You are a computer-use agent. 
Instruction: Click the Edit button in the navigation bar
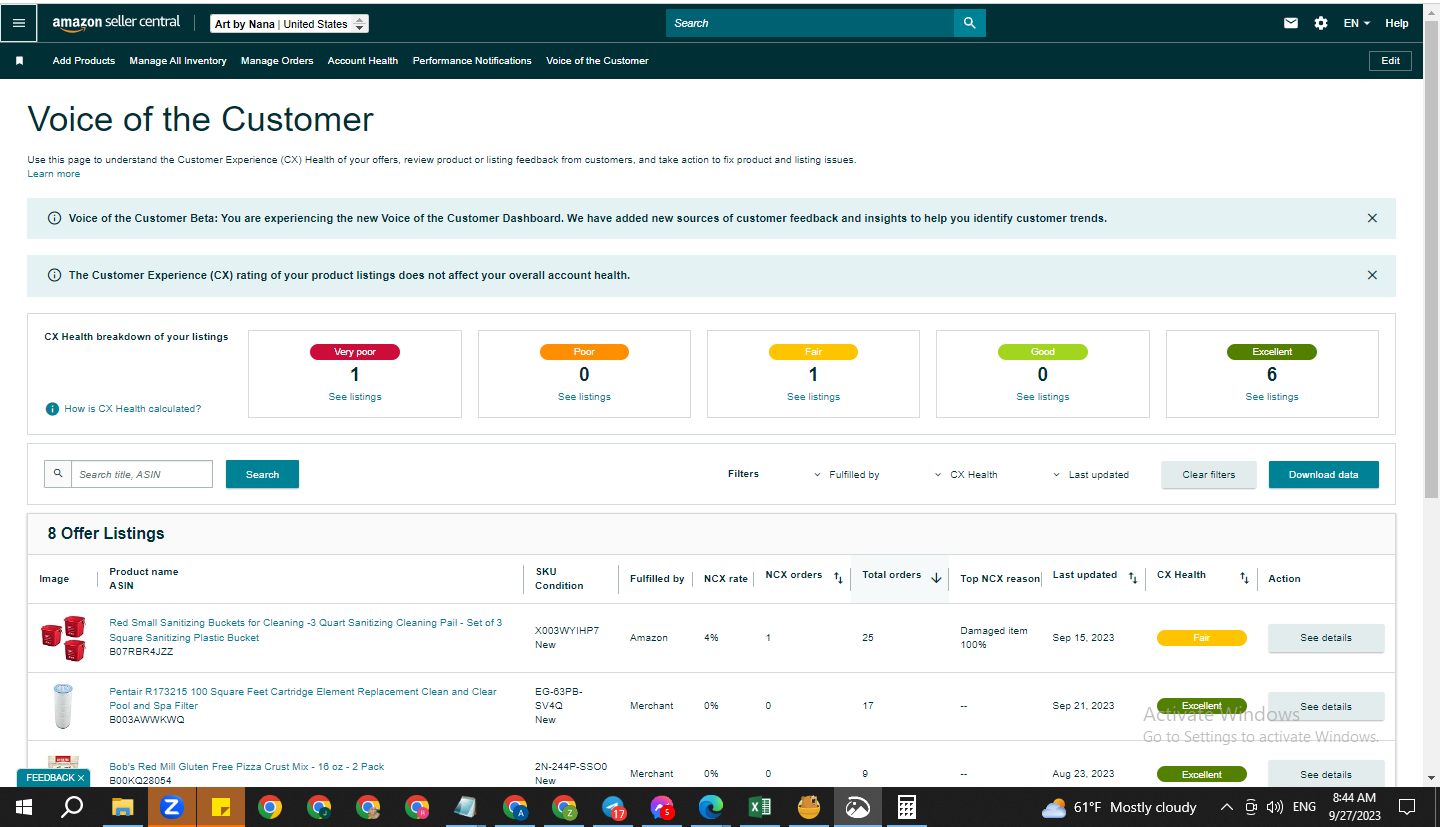coord(1390,61)
